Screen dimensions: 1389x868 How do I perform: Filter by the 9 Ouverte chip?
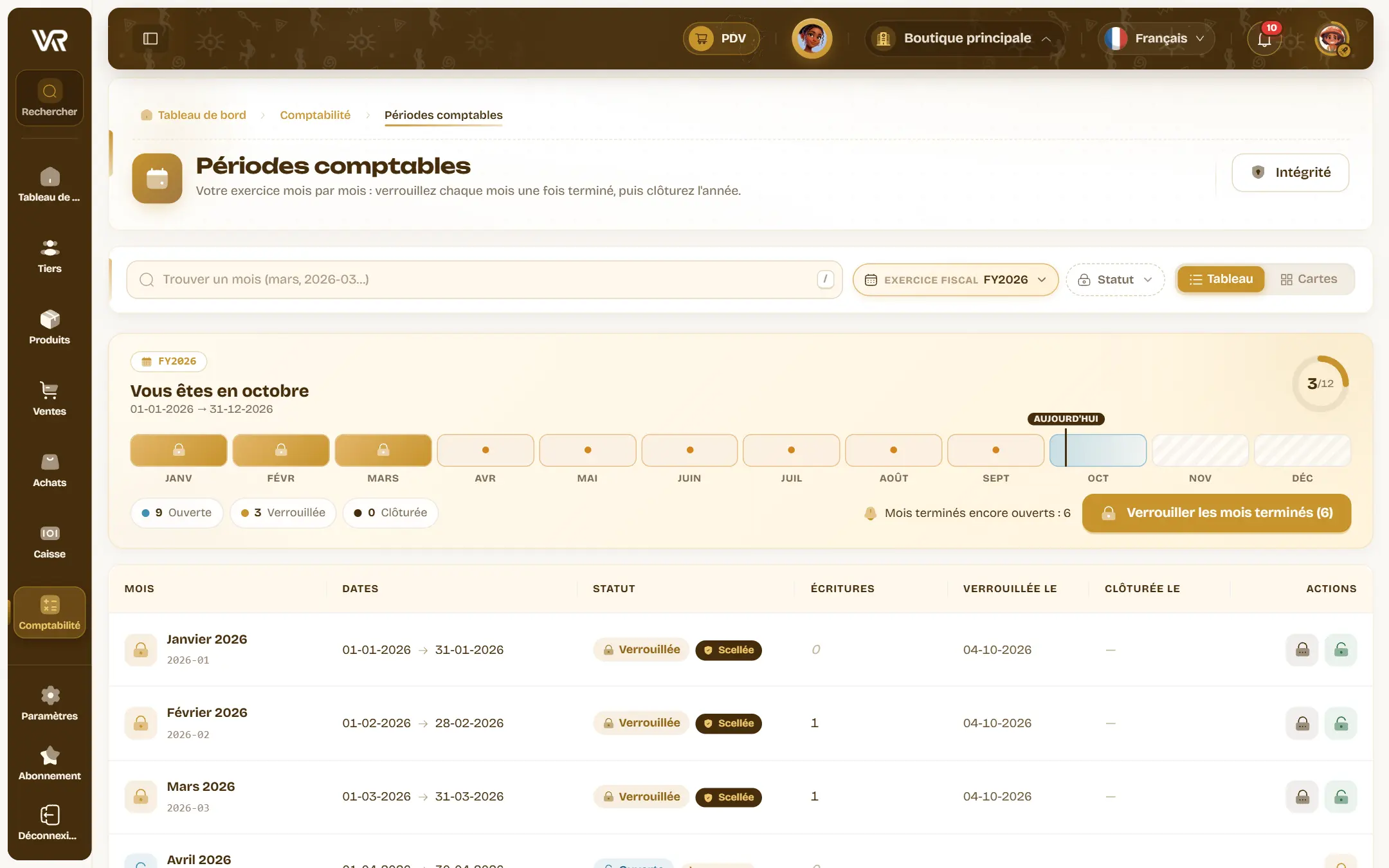point(177,513)
